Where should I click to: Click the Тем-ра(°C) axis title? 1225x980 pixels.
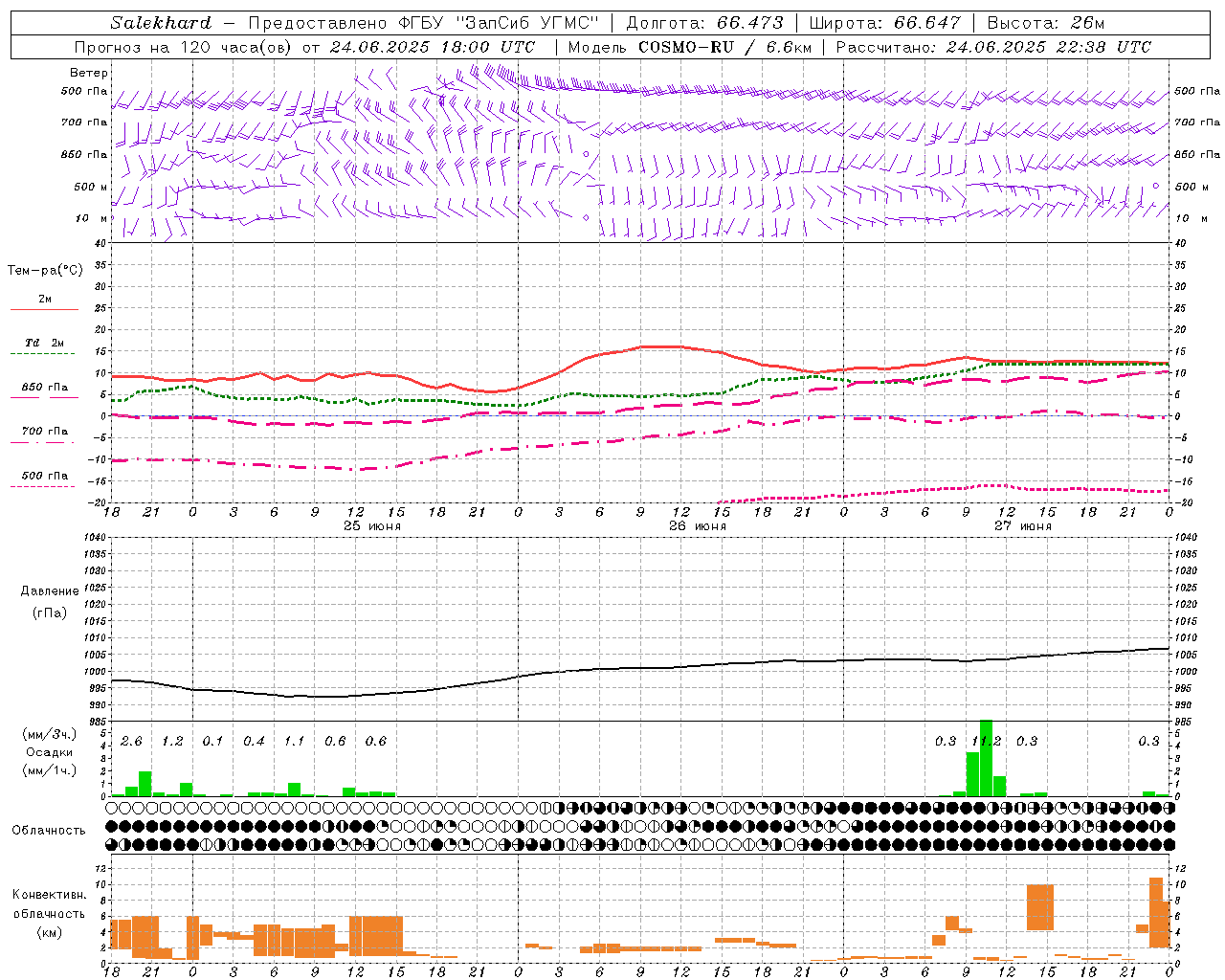45,271
